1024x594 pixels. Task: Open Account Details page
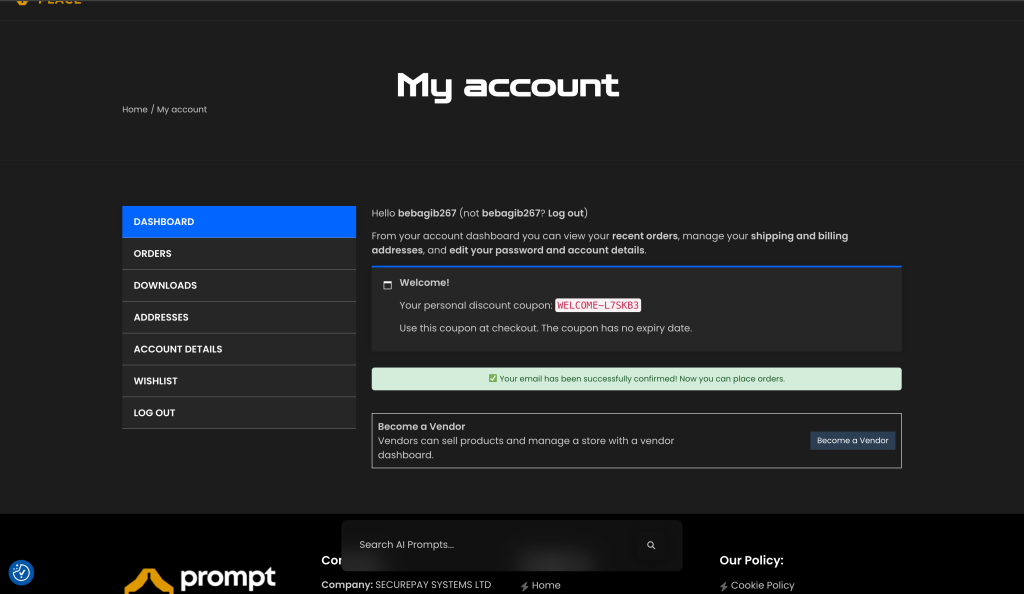tap(239, 350)
